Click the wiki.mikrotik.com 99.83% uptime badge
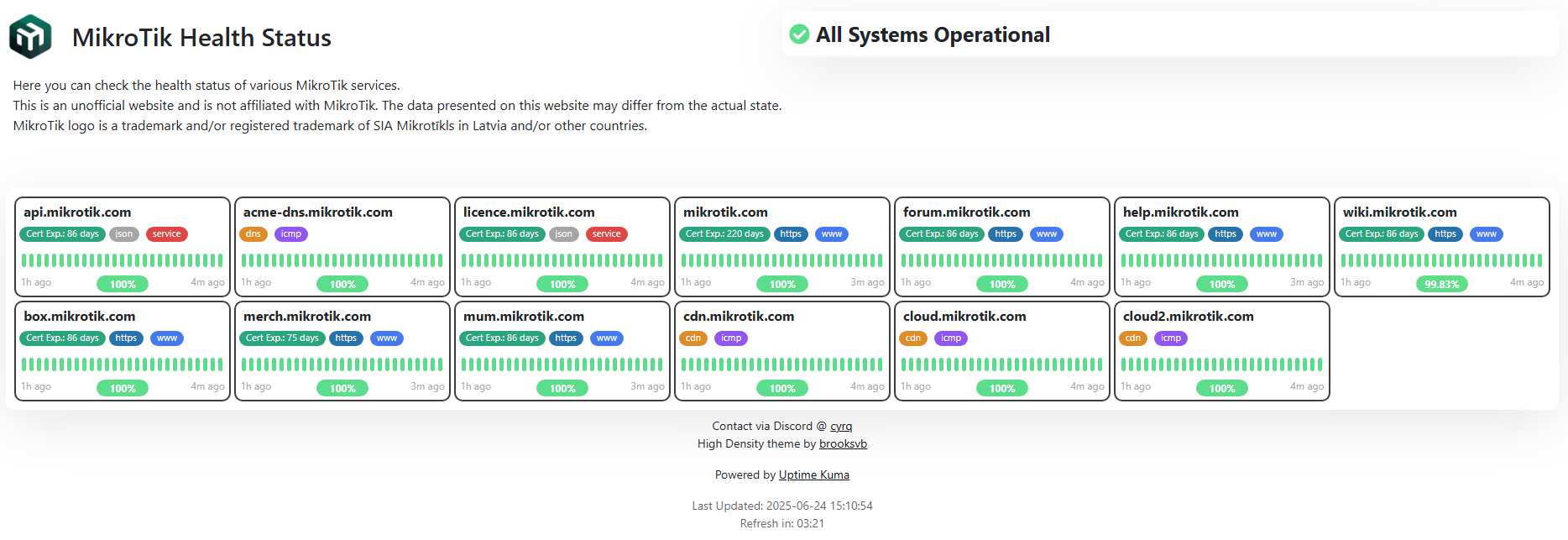 1442,284
